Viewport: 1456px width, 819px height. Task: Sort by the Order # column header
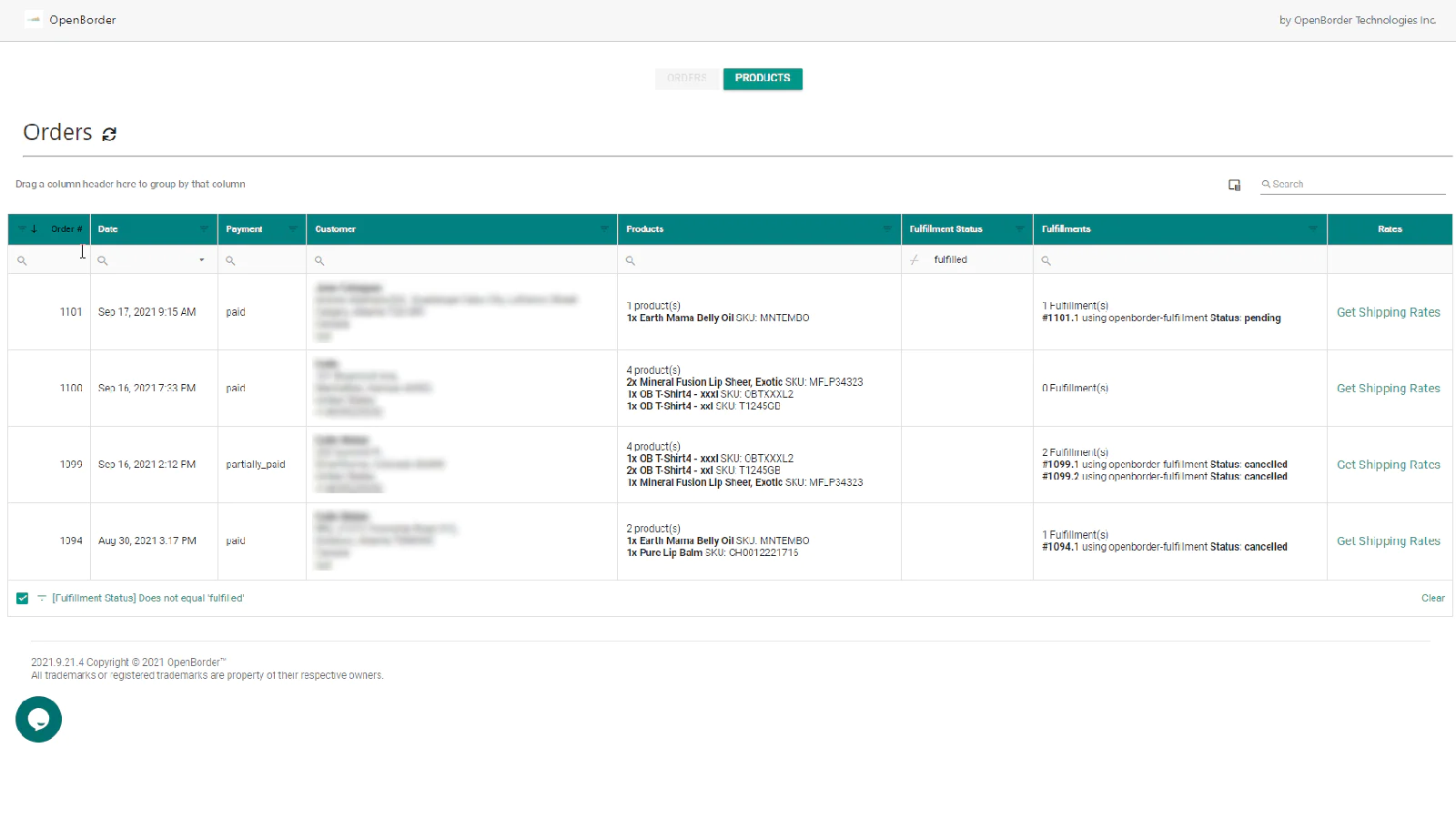[66, 229]
